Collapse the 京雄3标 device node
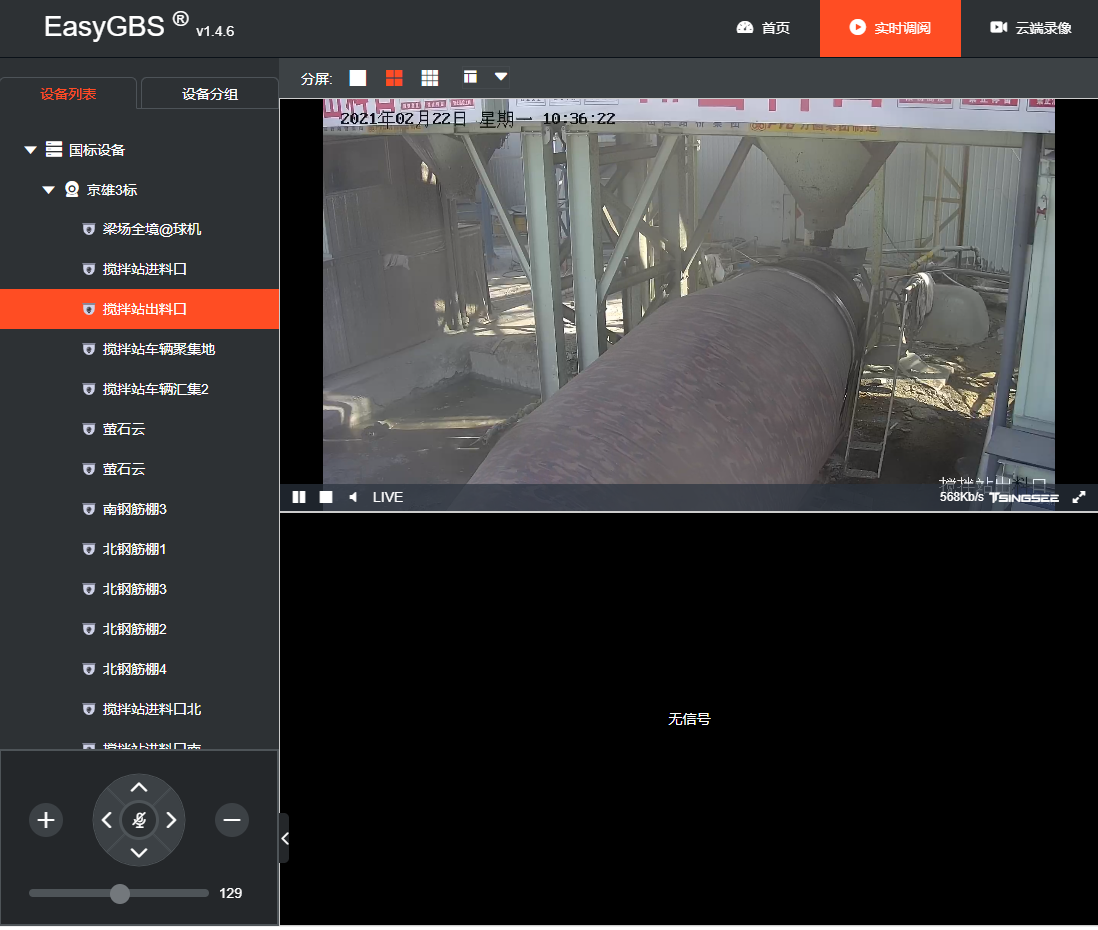This screenshot has height=930, width=1098. [x=48, y=190]
